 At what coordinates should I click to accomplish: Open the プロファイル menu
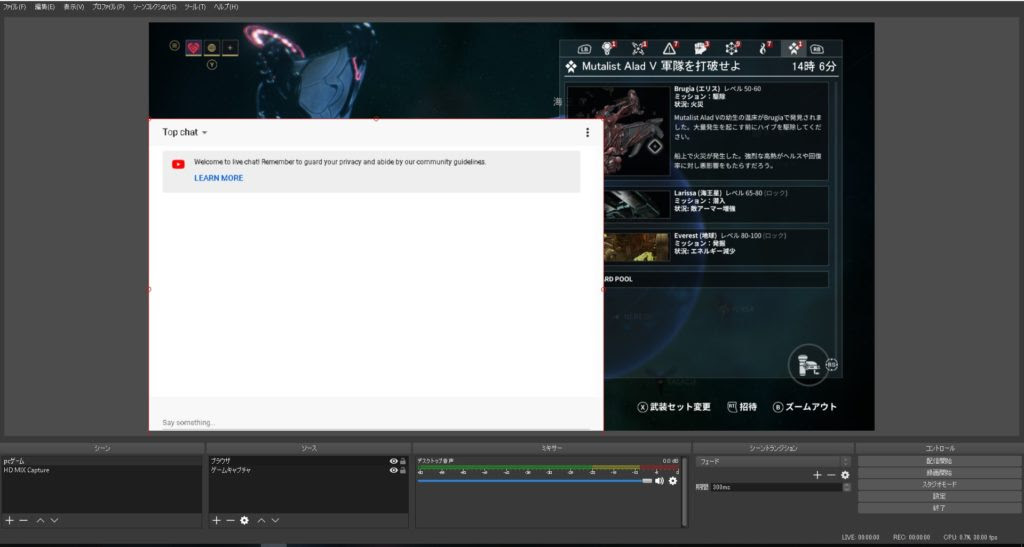coord(108,7)
